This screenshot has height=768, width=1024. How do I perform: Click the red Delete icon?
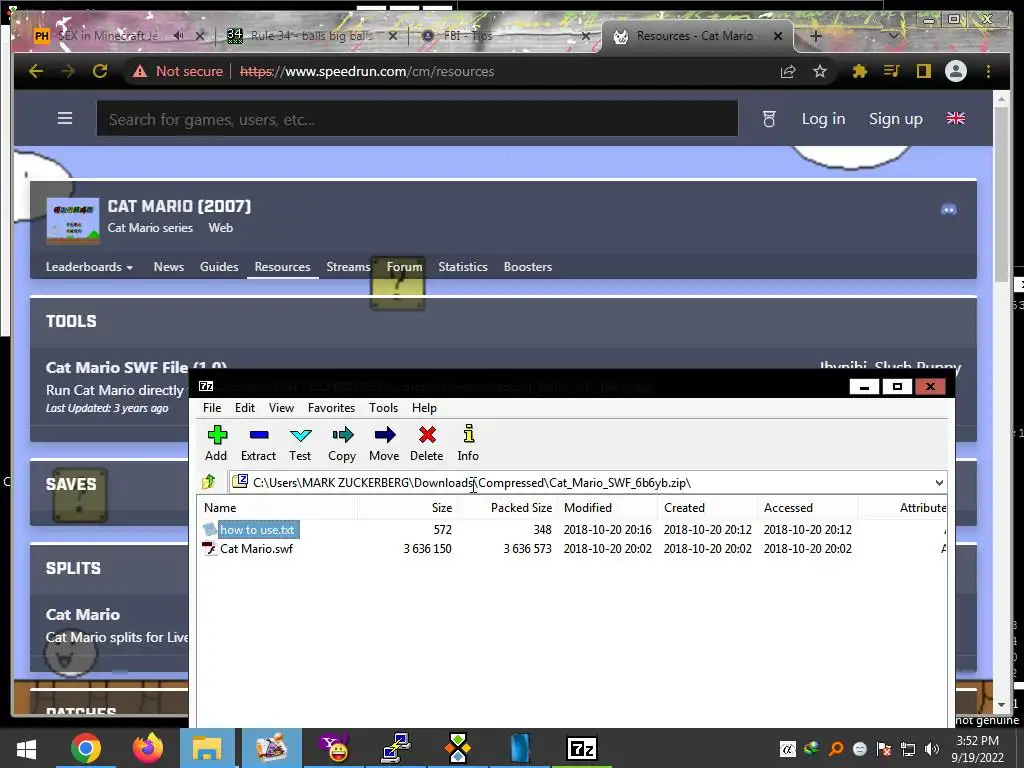[x=426, y=443]
